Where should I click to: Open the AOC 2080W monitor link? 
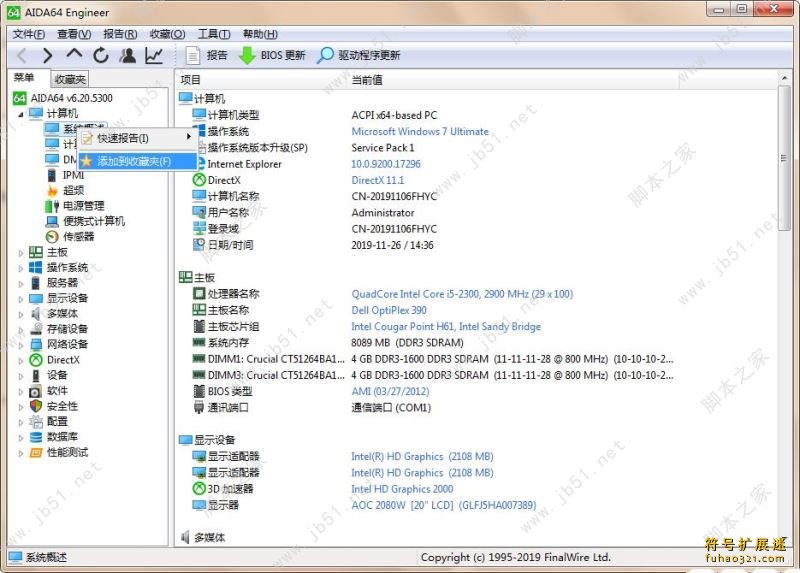pos(444,505)
